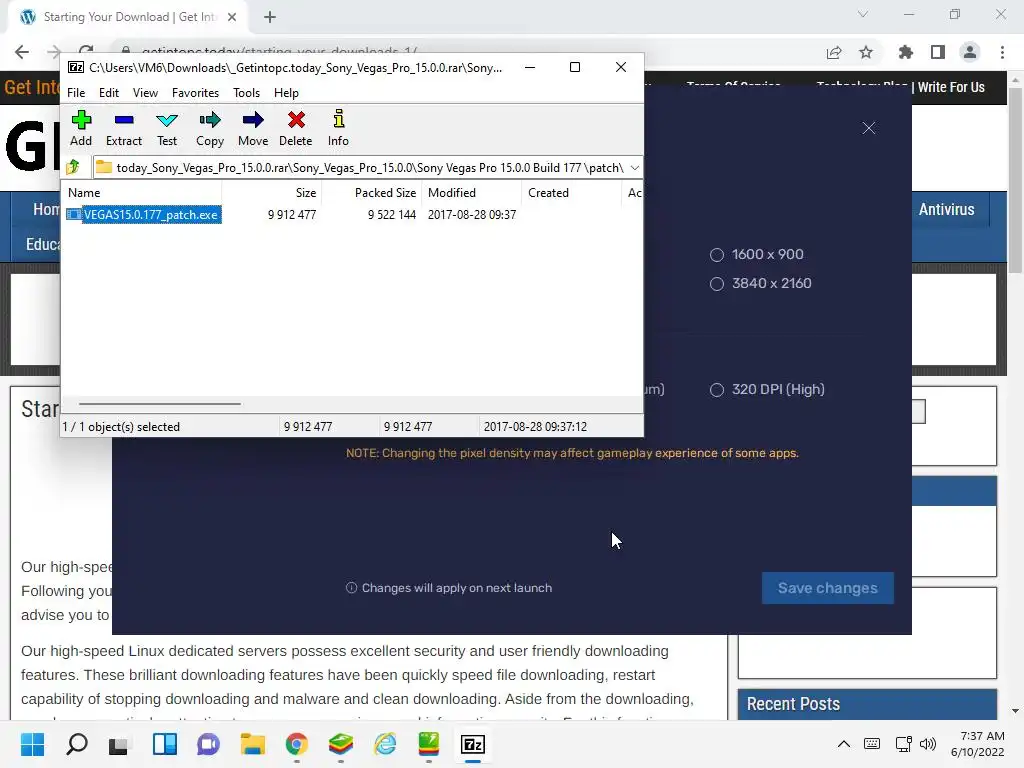Image resolution: width=1024 pixels, height=768 pixels.
Task: Close the BlueStacks settings dialog
Action: tap(869, 128)
